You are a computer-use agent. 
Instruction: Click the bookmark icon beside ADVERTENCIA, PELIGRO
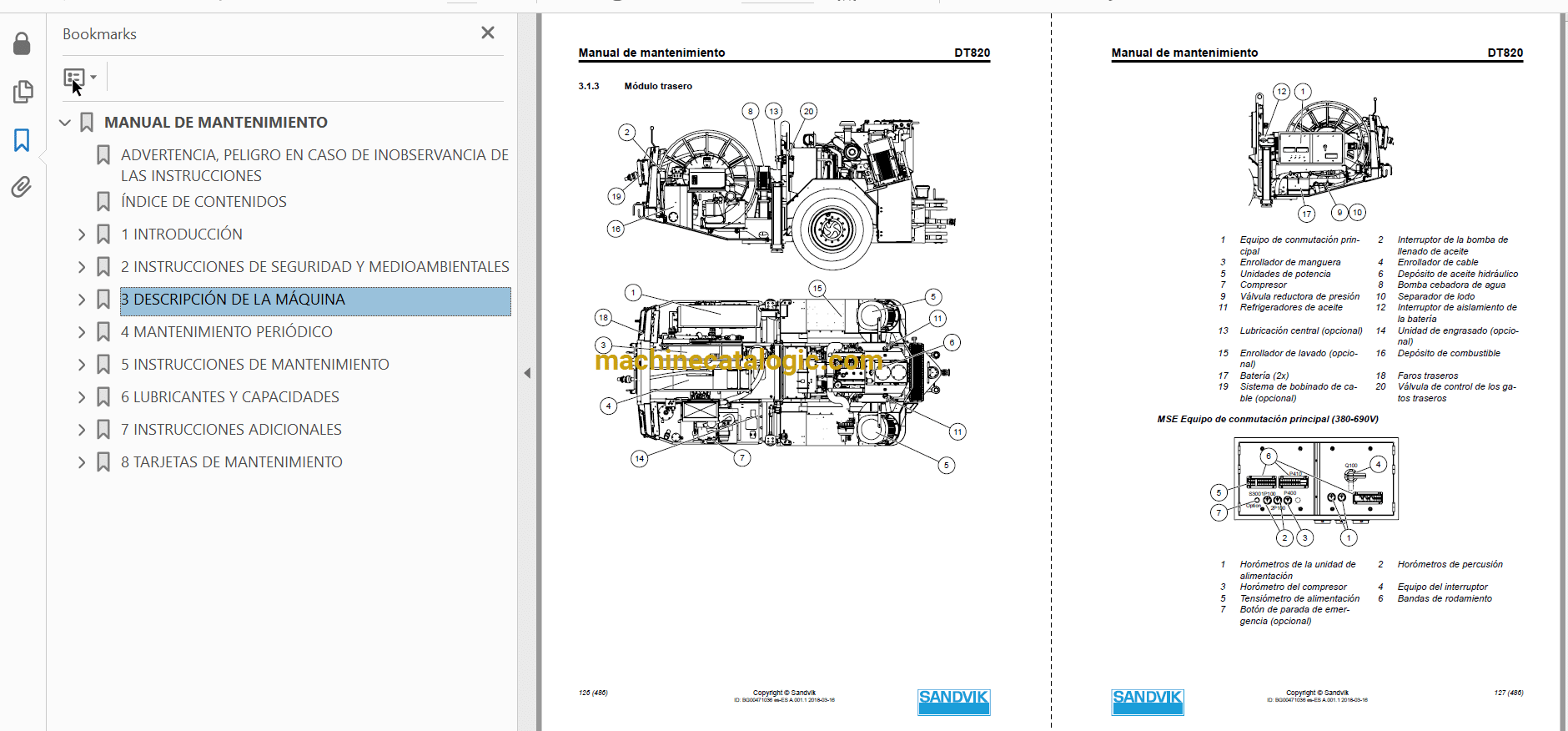point(103,155)
